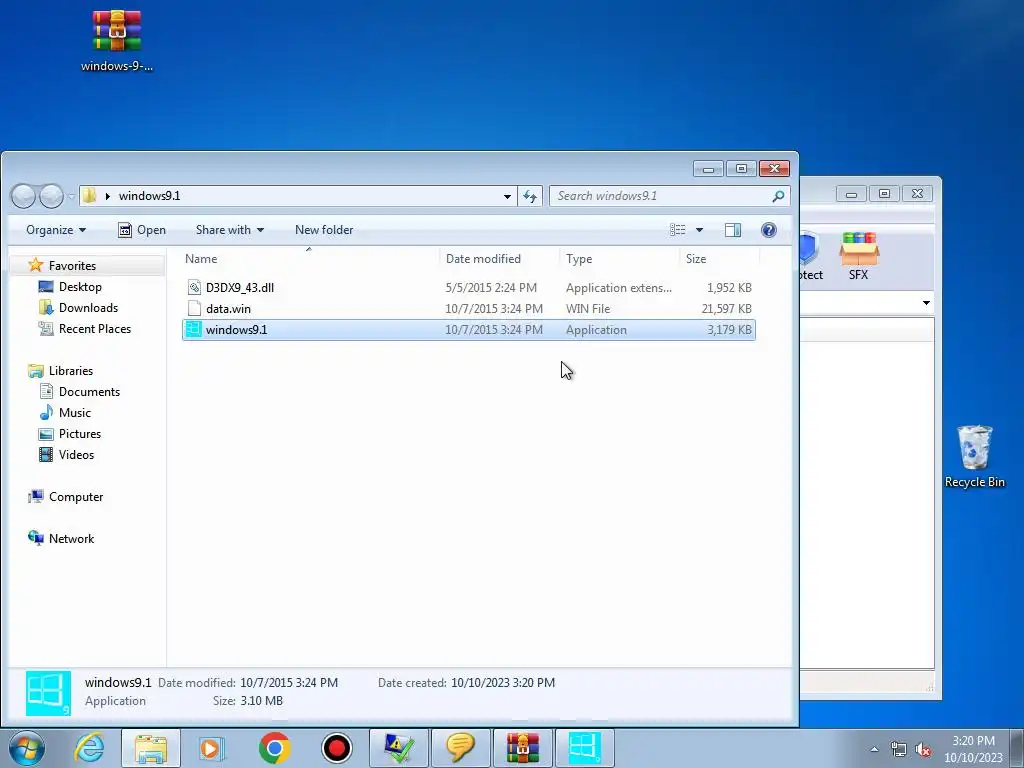Go to Desktop in navigation pane

click(x=80, y=287)
